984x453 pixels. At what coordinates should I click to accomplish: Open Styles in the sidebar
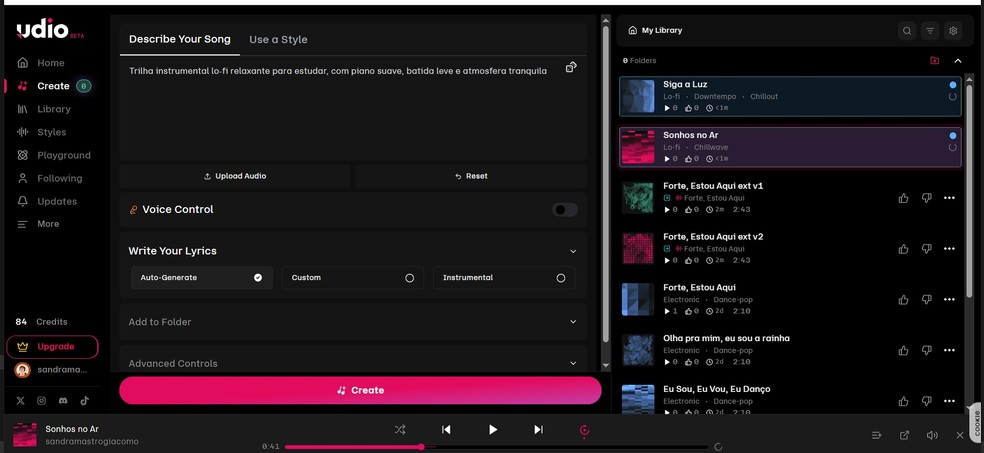[41, 132]
